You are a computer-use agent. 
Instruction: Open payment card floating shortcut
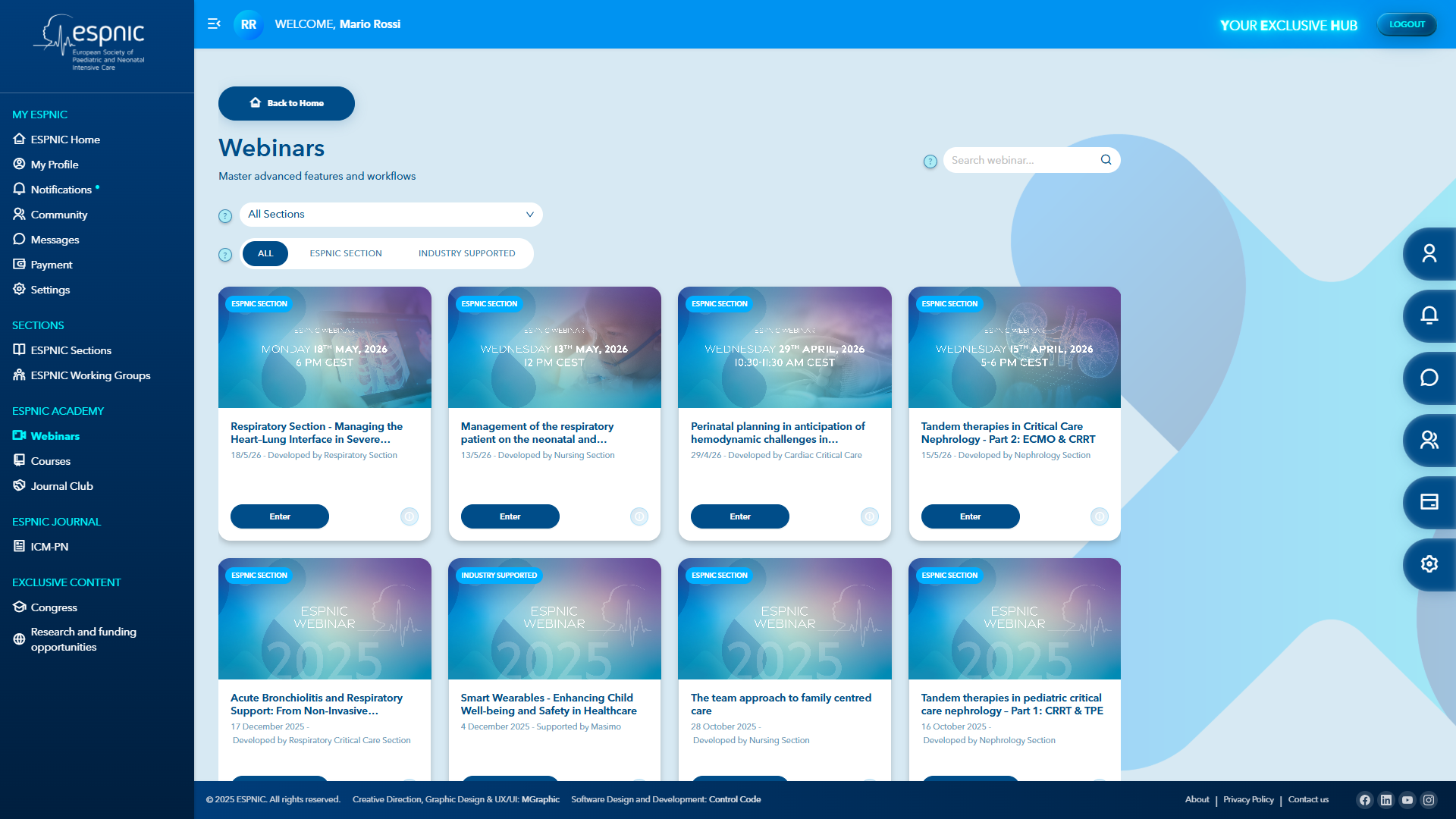coord(1429,502)
